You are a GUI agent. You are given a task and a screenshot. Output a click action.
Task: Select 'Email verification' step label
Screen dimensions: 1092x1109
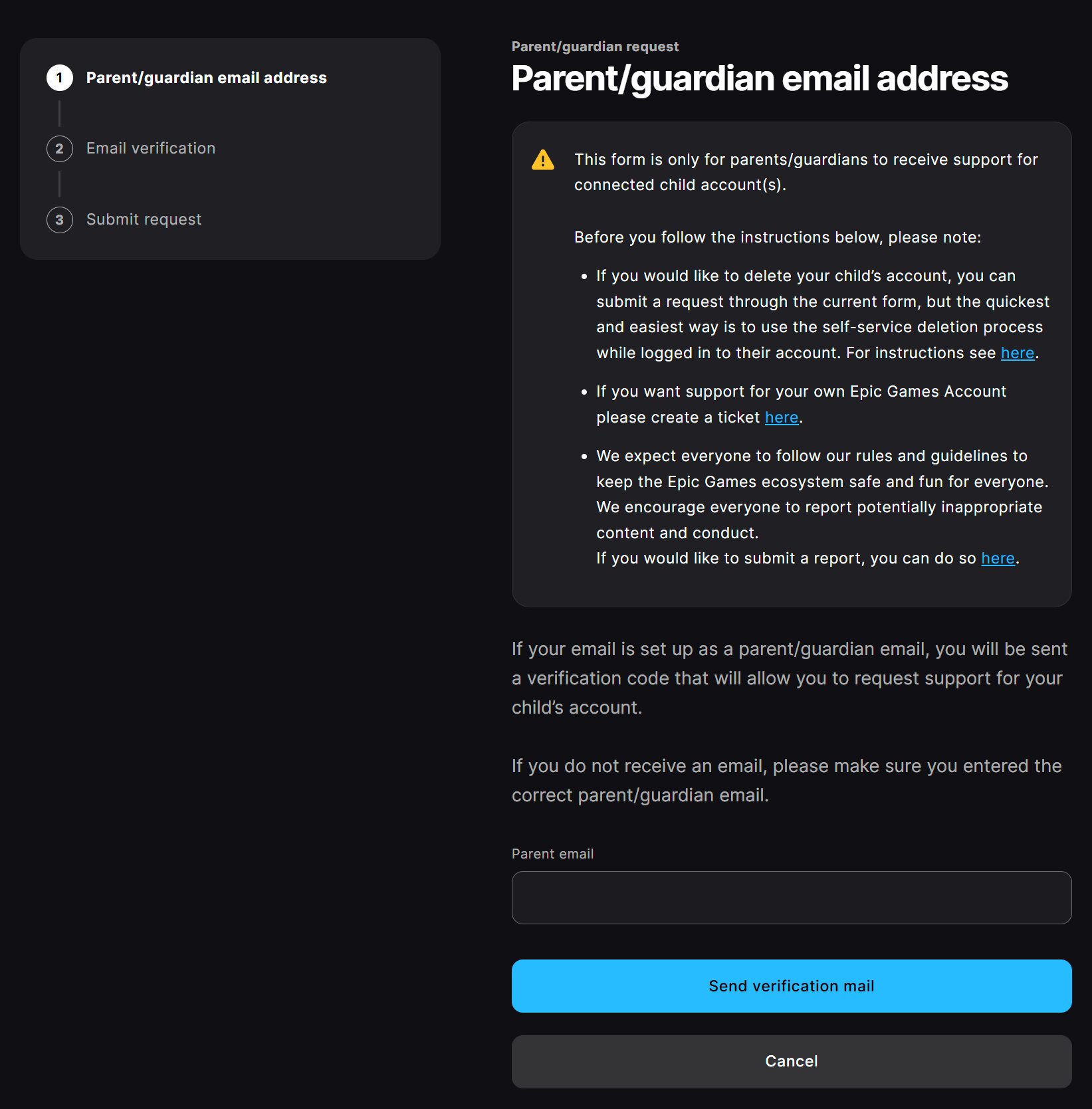pos(151,148)
